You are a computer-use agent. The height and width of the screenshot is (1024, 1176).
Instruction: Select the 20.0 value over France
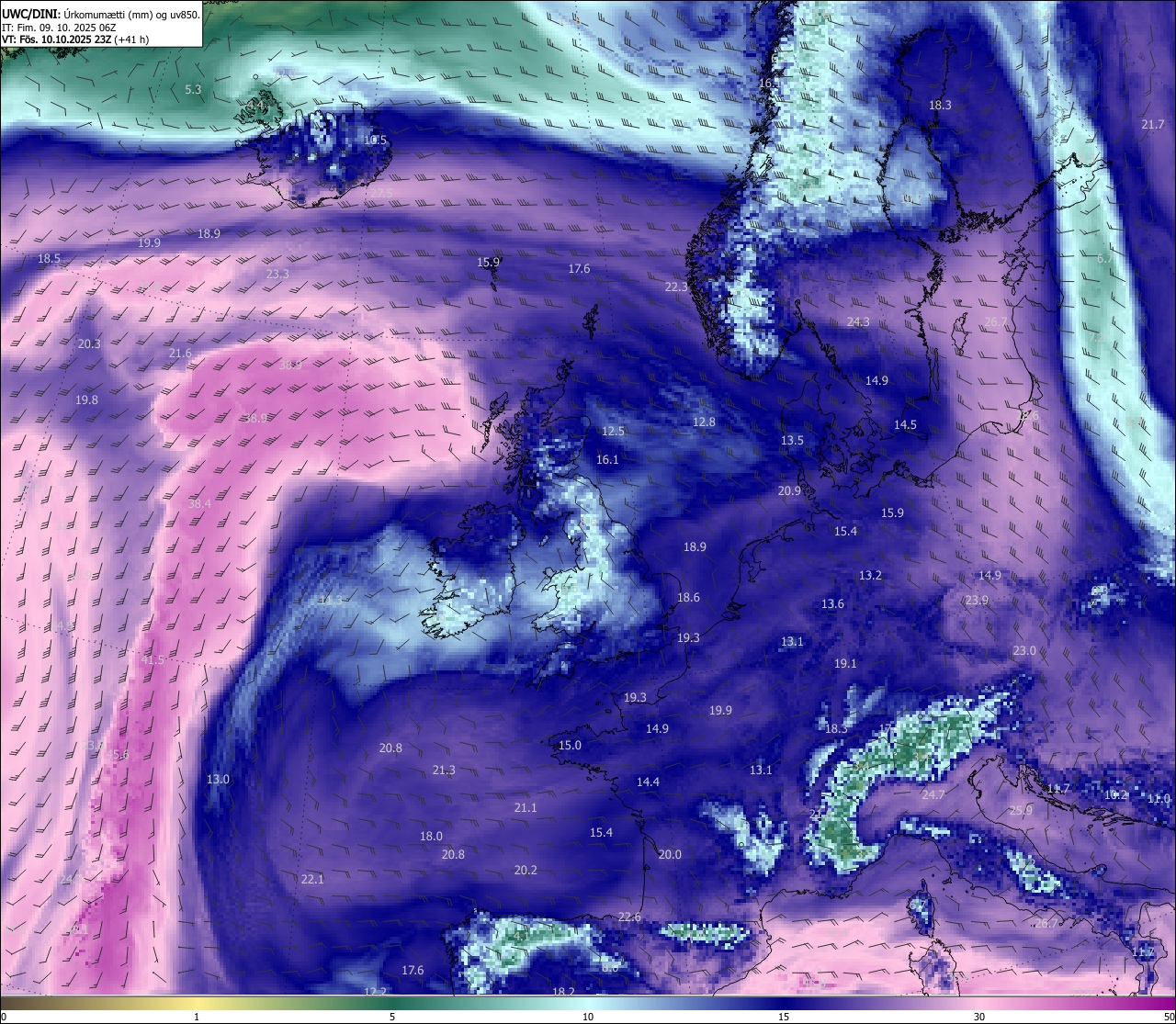coord(670,854)
